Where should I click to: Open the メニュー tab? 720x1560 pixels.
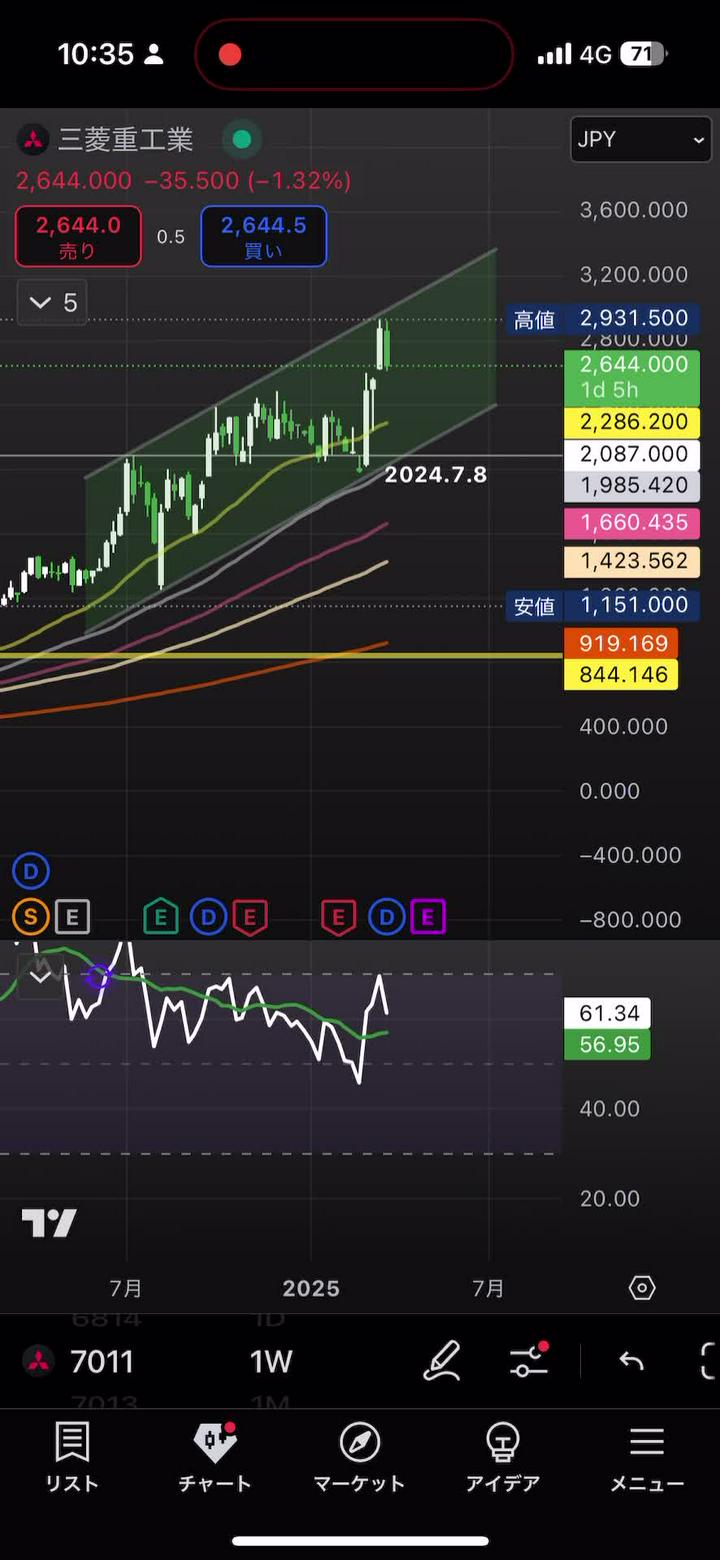click(646, 1458)
